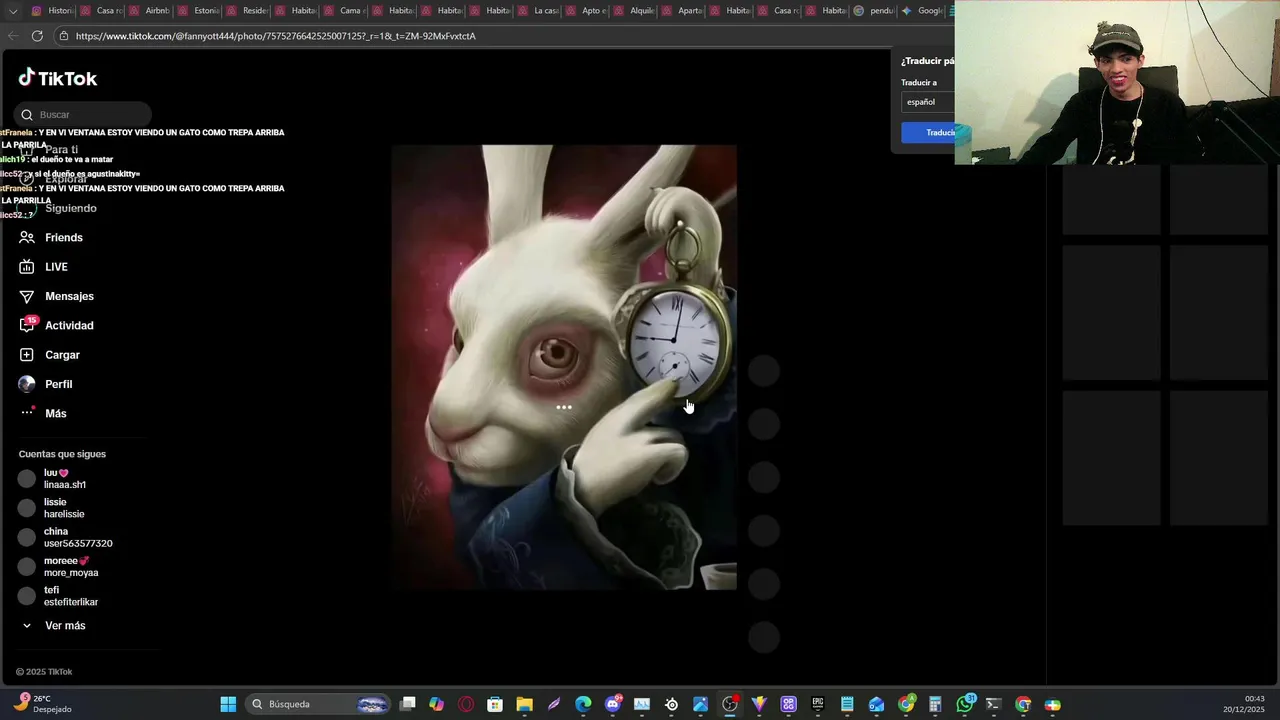1280x720 pixels.
Task: Open Task View on taskbar
Action: pyautogui.click(x=407, y=704)
